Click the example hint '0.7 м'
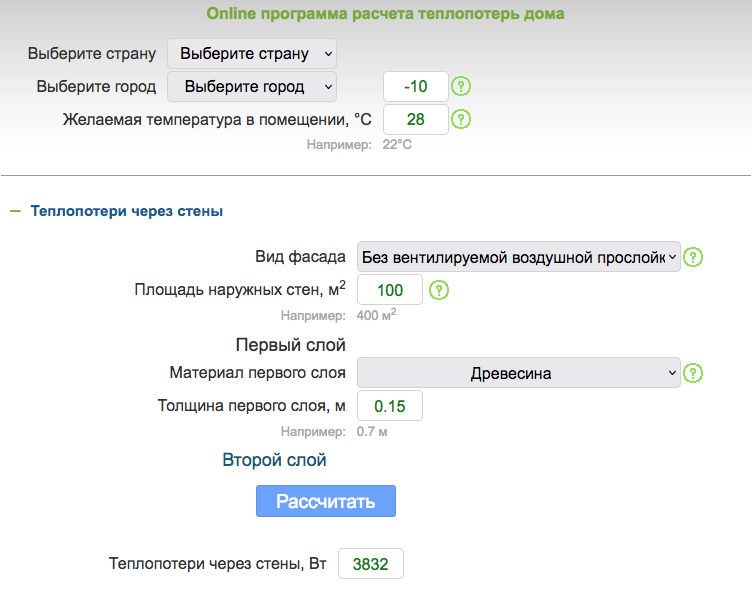The image size is (752, 593). click(372, 431)
